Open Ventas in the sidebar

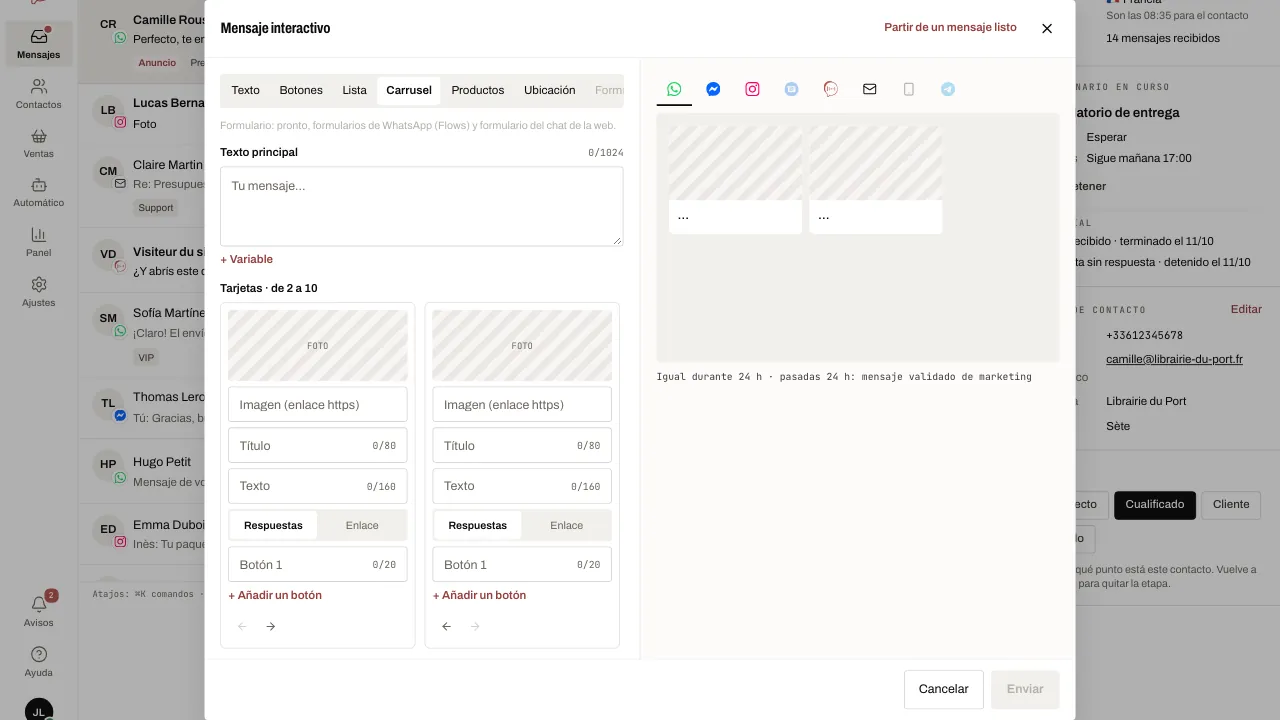(x=39, y=143)
